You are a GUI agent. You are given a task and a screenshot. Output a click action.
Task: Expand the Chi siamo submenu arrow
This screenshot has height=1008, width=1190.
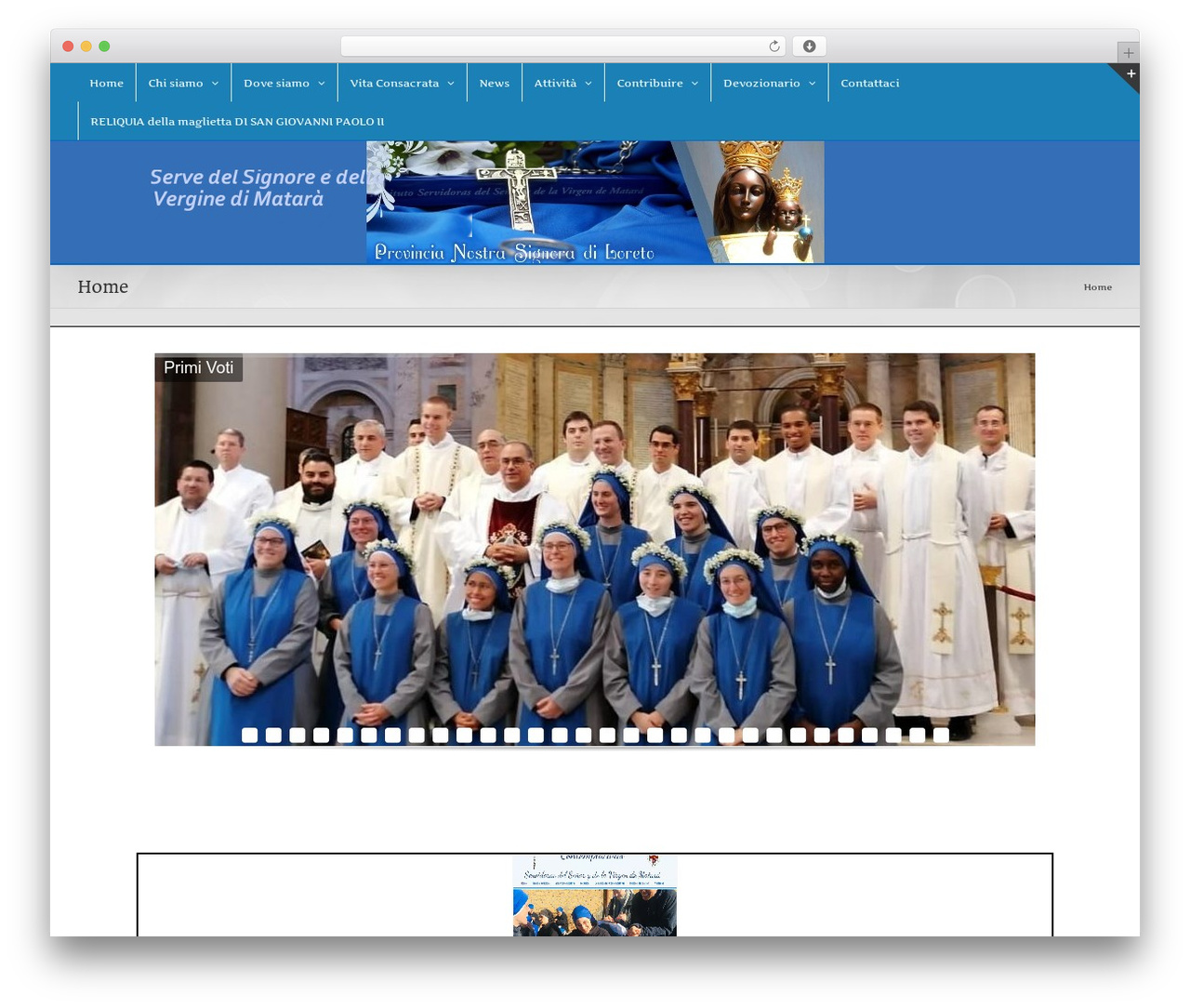[x=215, y=84]
